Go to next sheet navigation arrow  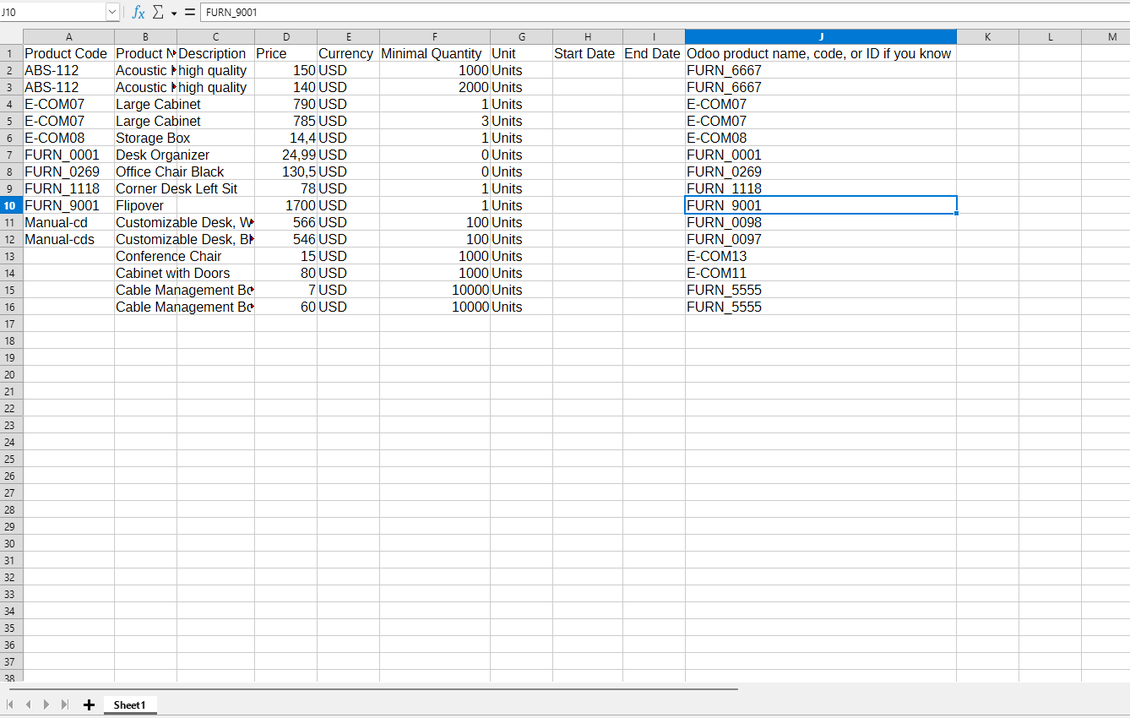pyautogui.click(x=46, y=705)
